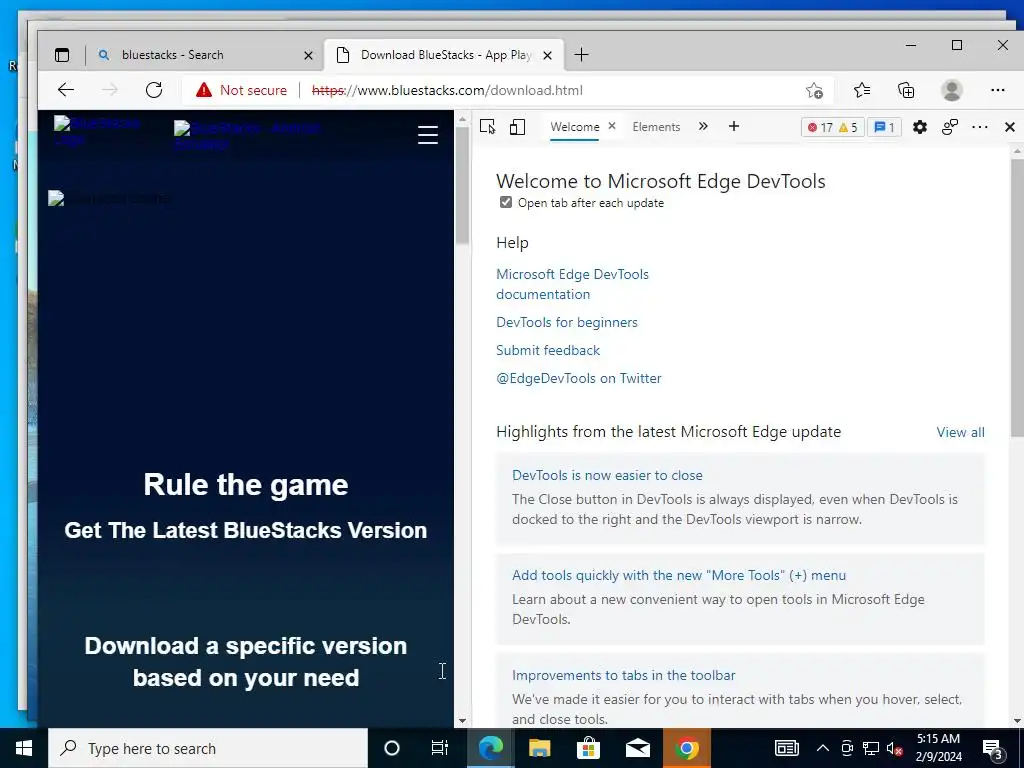
Task: Switch to the Elements DevTools tab
Action: (x=656, y=127)
